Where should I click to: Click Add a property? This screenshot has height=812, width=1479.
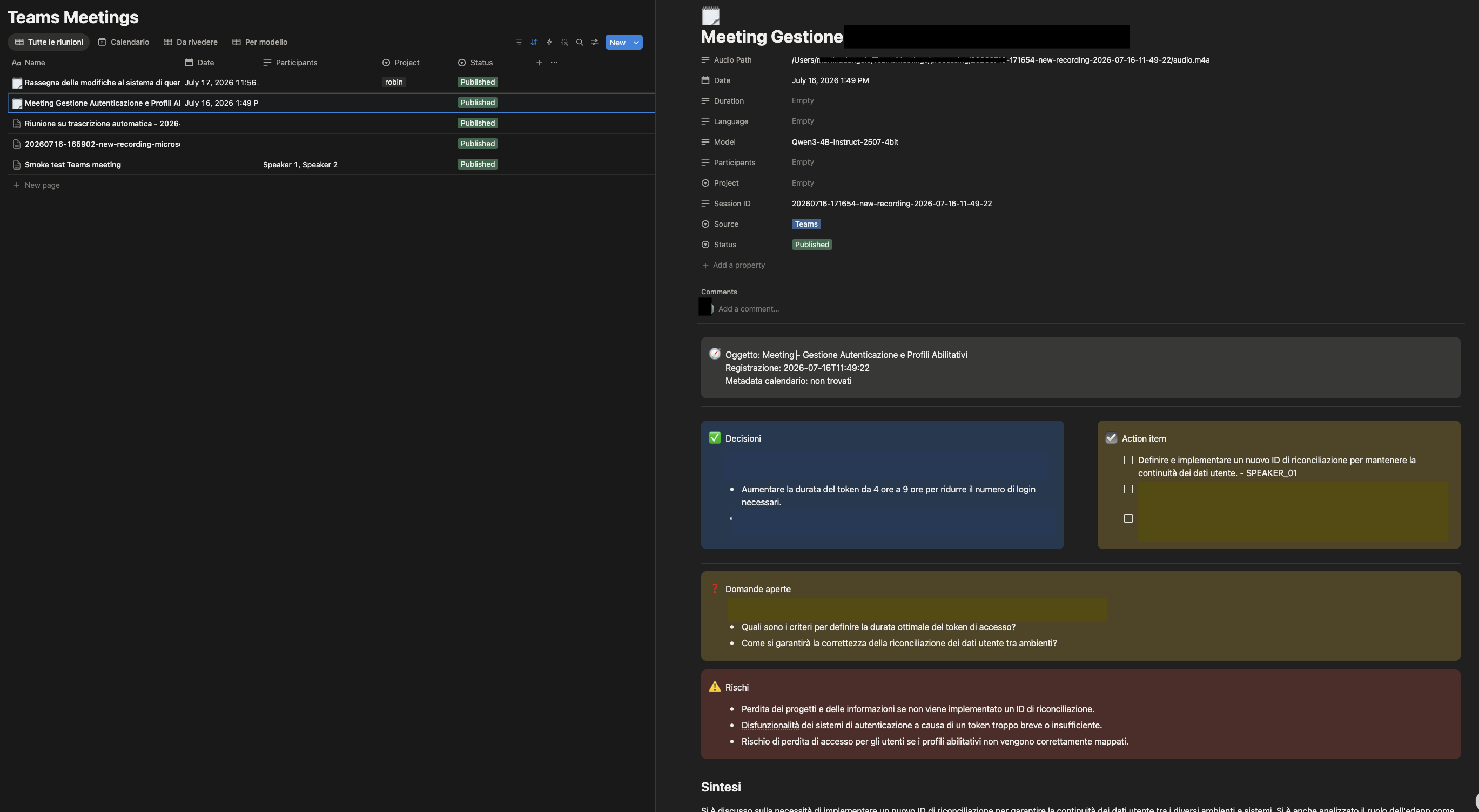[x=733, y=265]
